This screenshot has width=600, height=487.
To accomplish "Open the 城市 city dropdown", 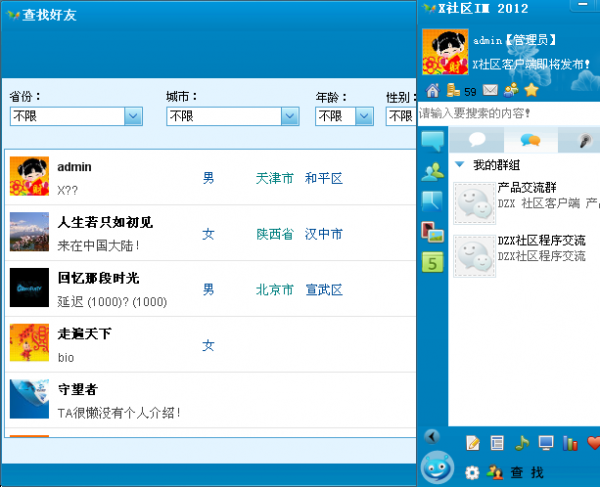I will pos(290,117).
